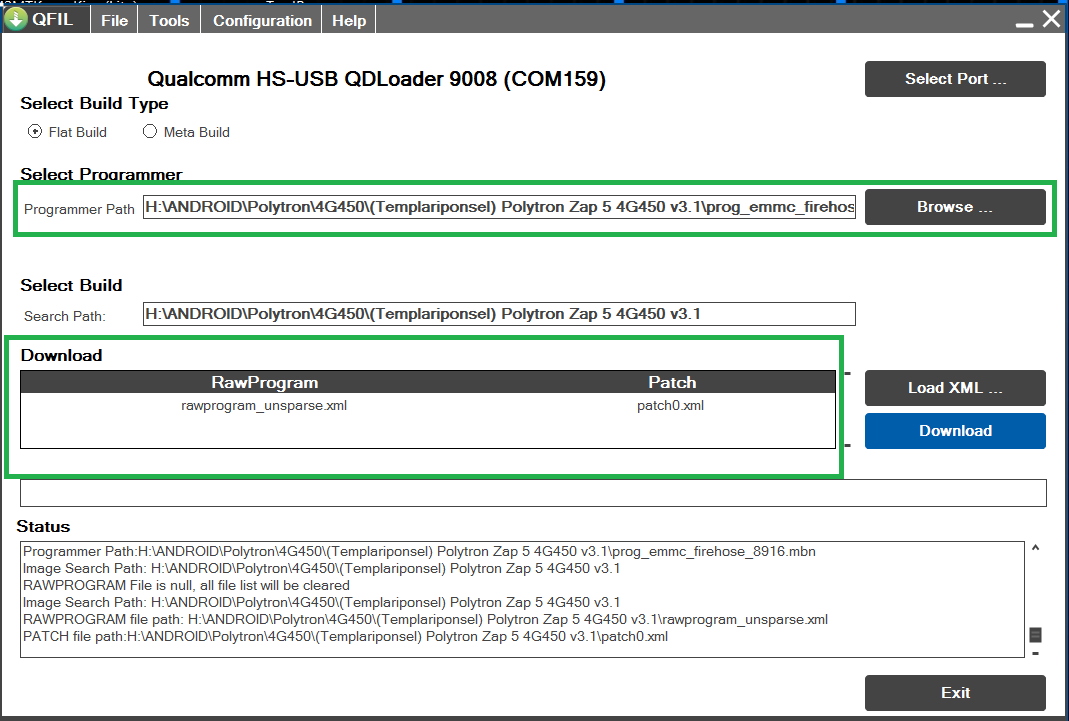Click the 'PATCH file path' status line
This screenshot has width=1069, height=721.
tap(346, 636)
